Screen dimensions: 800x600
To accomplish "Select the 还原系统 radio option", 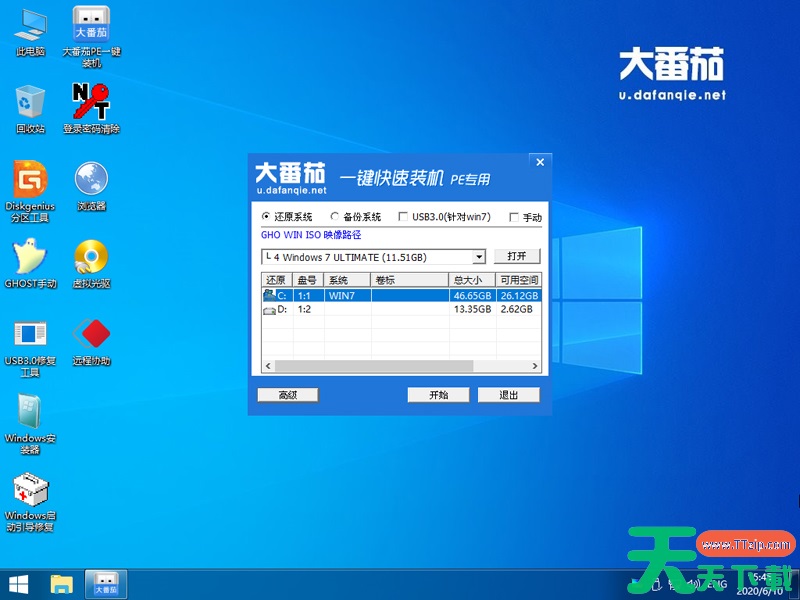I will point(266,217).
